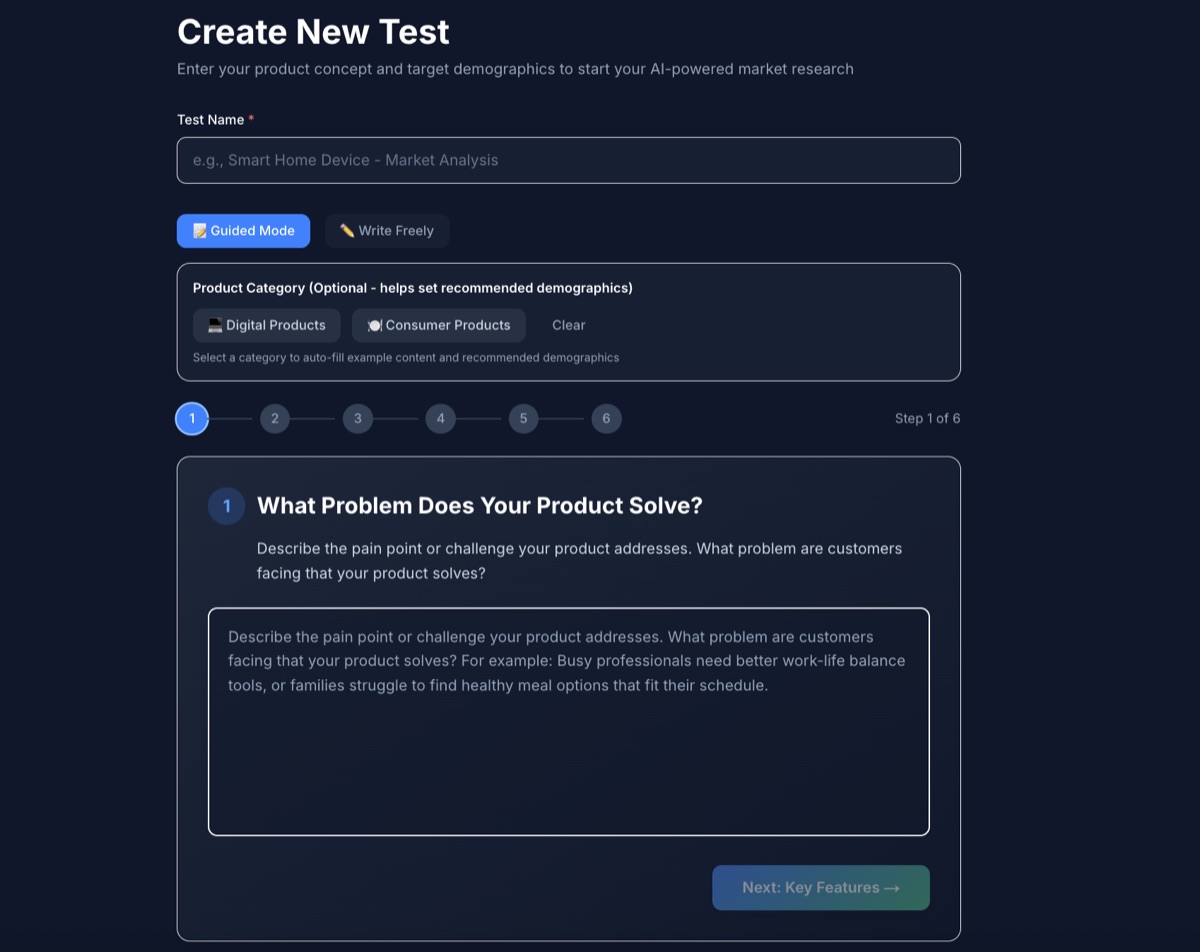
Task: Select the active Guided Mode tab
Action: pos(243,231)
